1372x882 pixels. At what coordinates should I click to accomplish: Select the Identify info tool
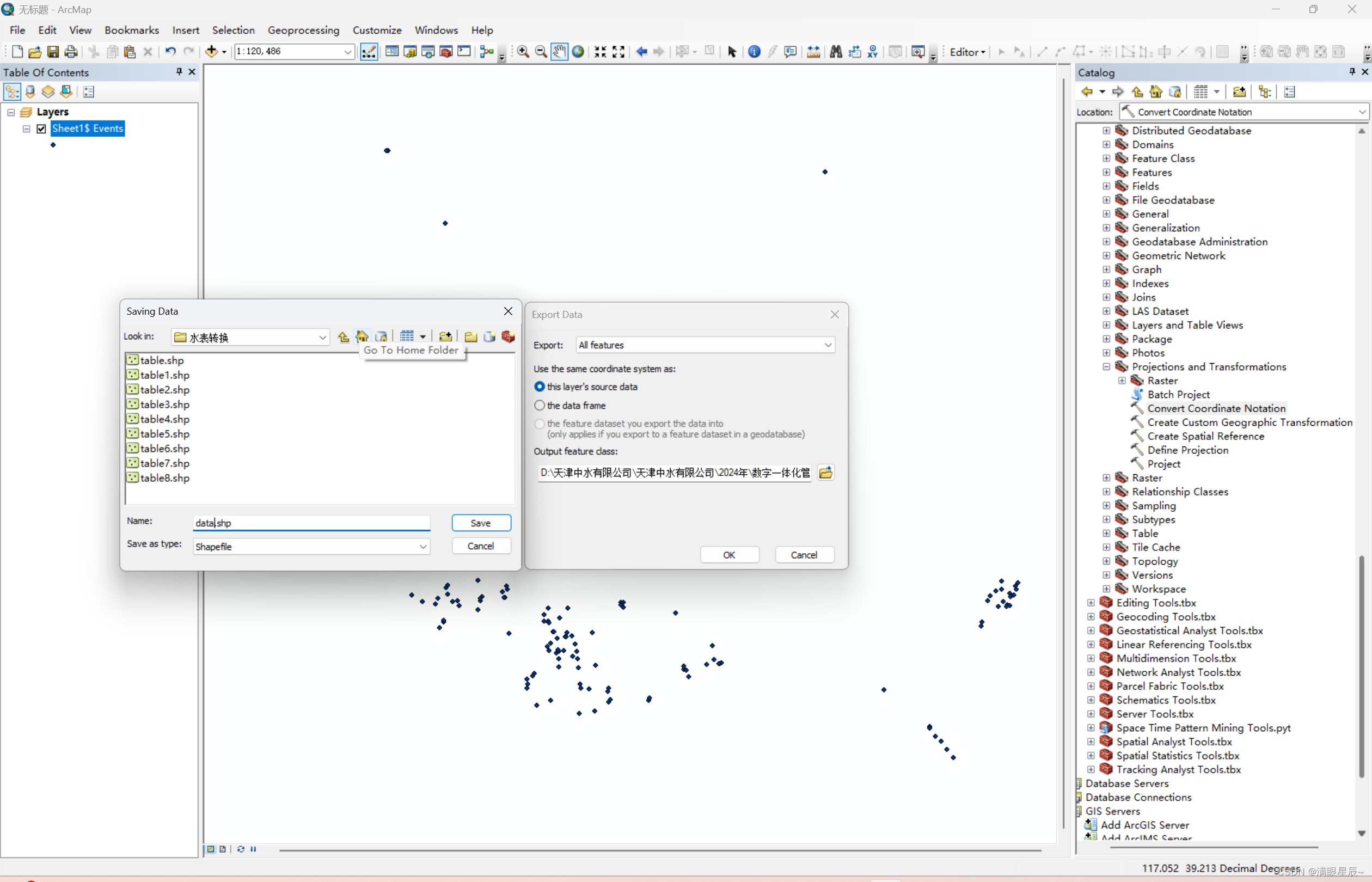[x=754, y=52]
